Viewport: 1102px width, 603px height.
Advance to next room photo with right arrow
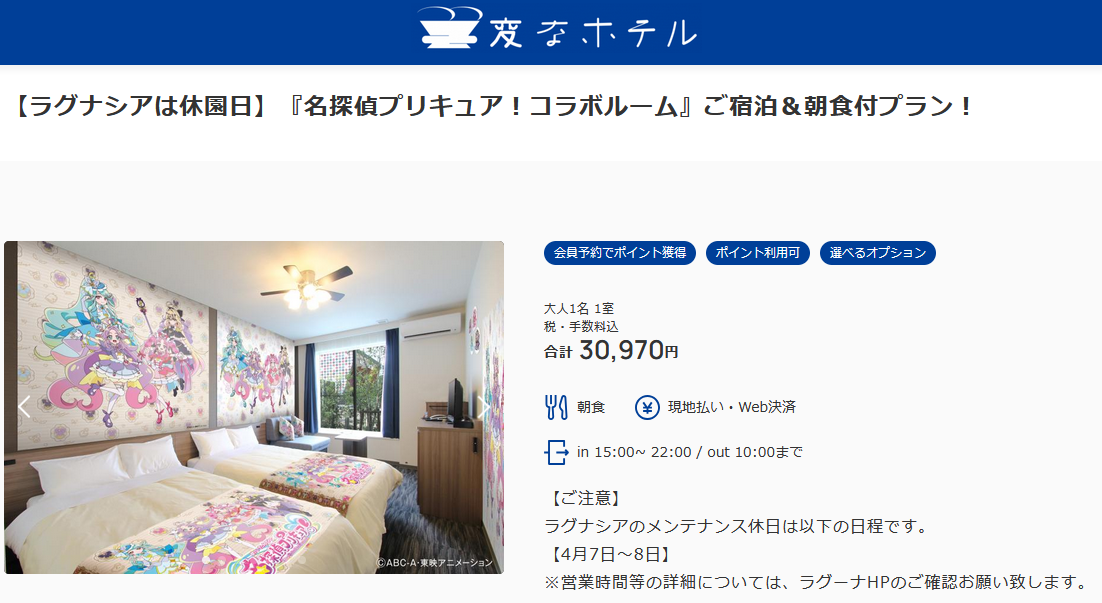point(484,406)
